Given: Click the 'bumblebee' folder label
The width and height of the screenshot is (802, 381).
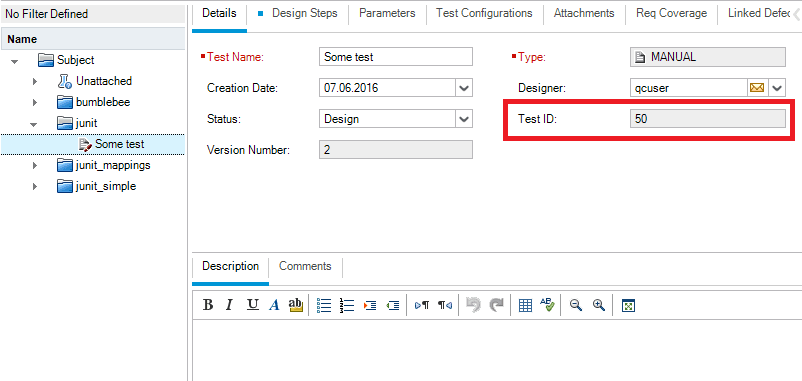Looking at the screenshot, I should pyautogui.click(x=103, y=102).
